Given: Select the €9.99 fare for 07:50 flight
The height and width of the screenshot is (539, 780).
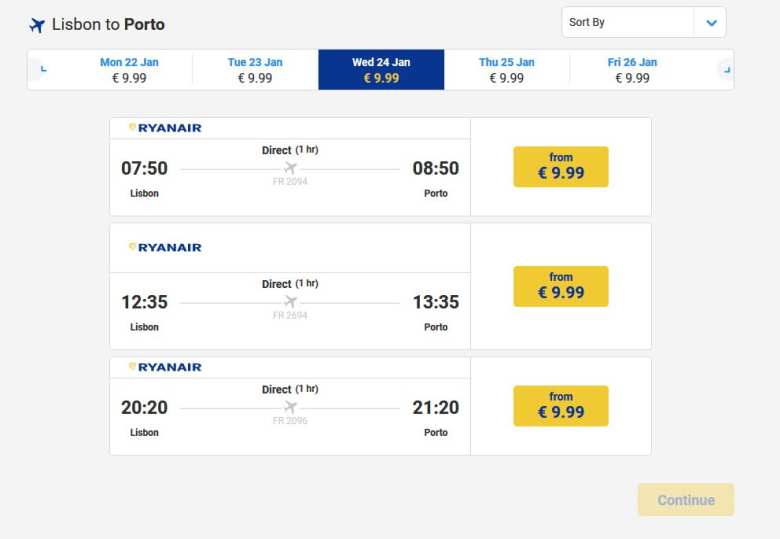Looking at the screenshot, I should [x=561, y=167].
